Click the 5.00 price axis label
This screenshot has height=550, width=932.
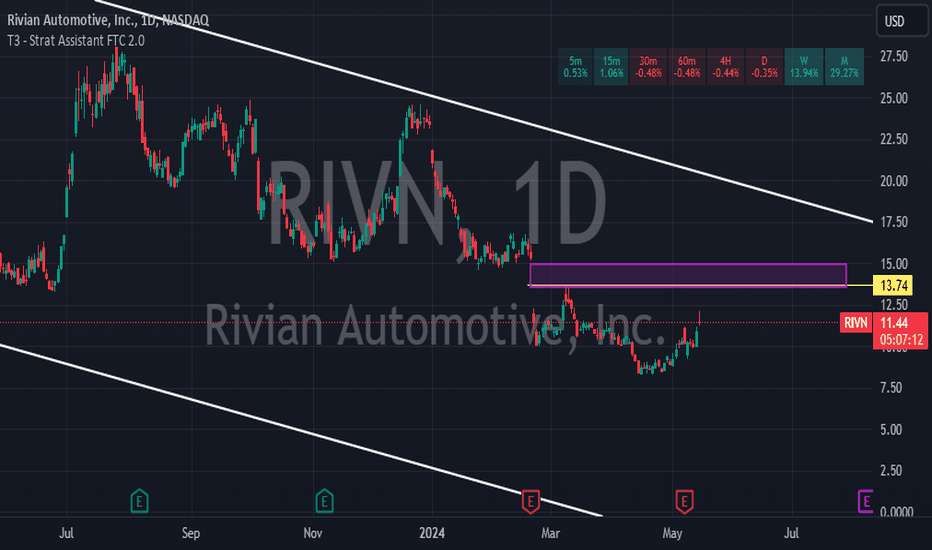click(891, 429)
